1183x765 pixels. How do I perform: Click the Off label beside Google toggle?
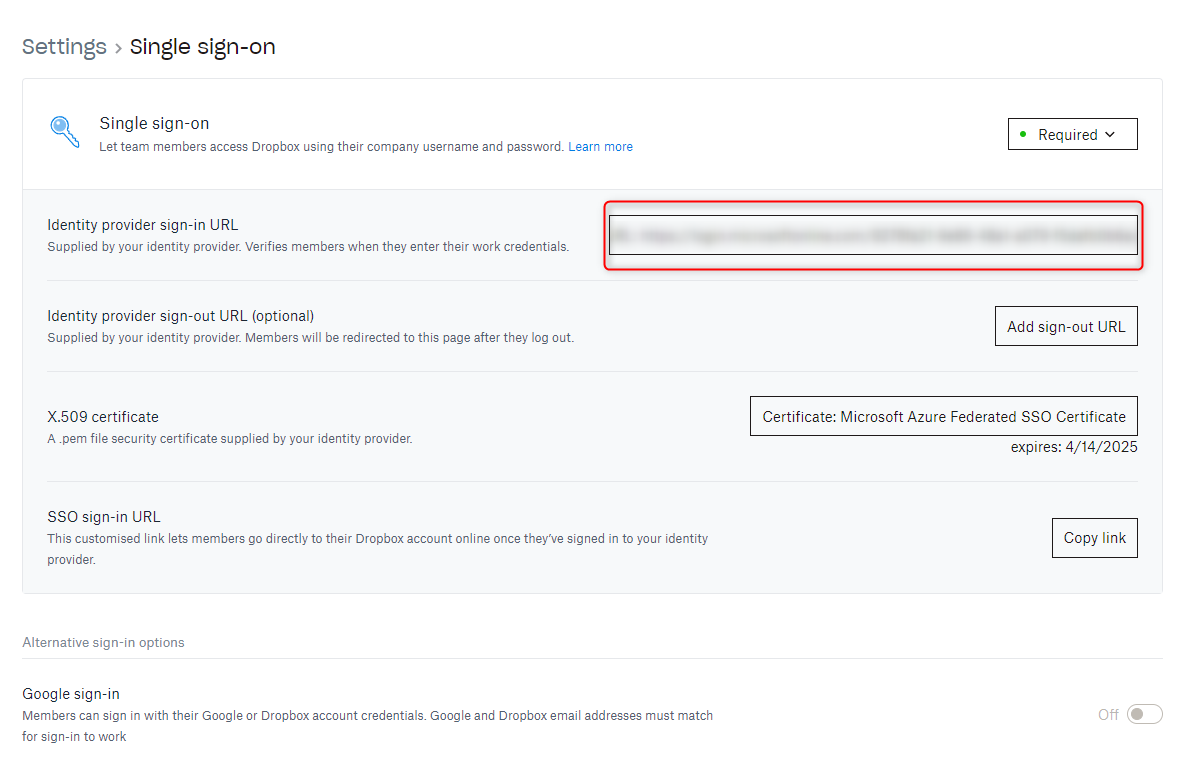(x=1108, y=714)
